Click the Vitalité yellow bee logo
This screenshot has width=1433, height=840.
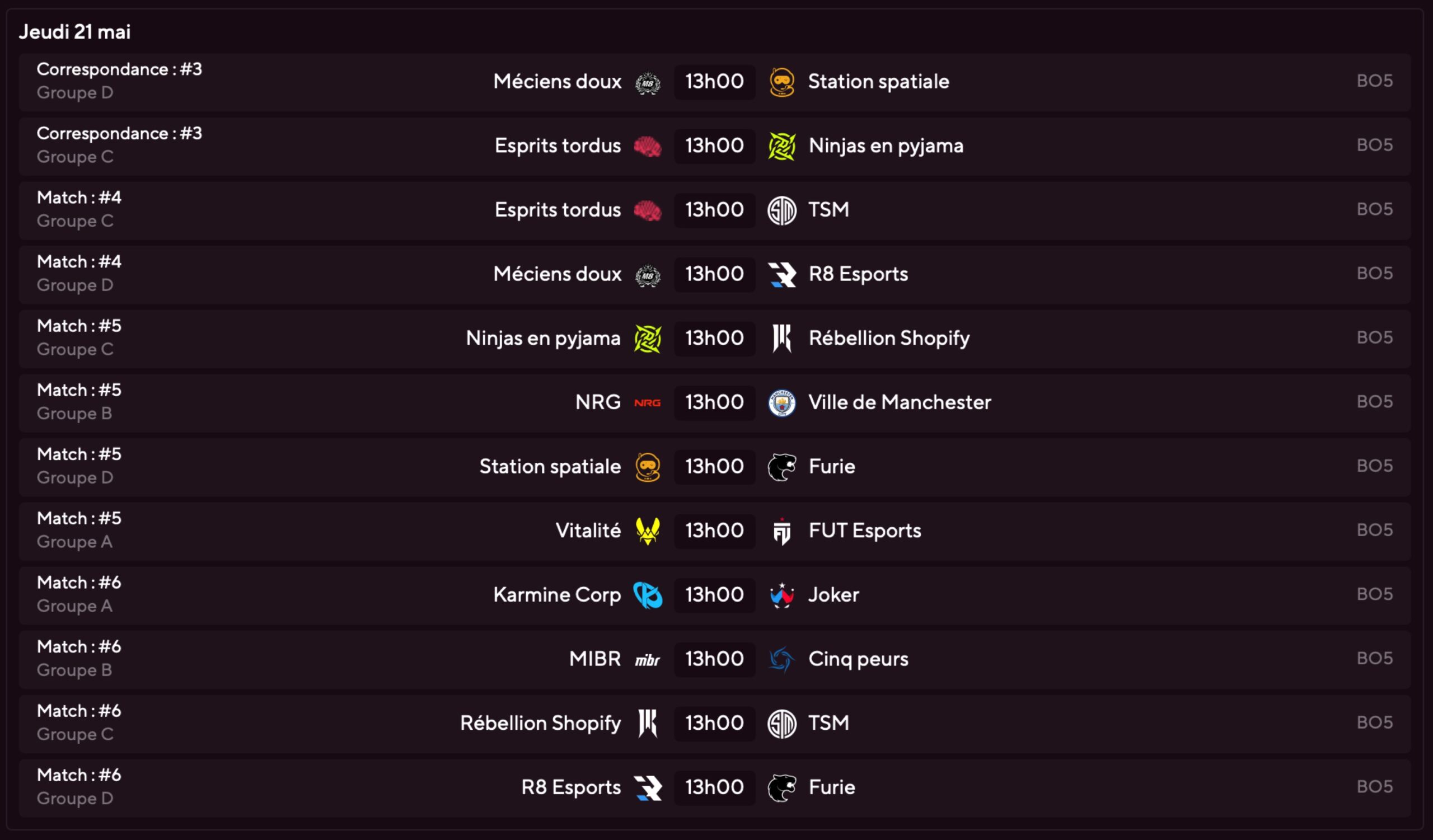tap(648, 531)
